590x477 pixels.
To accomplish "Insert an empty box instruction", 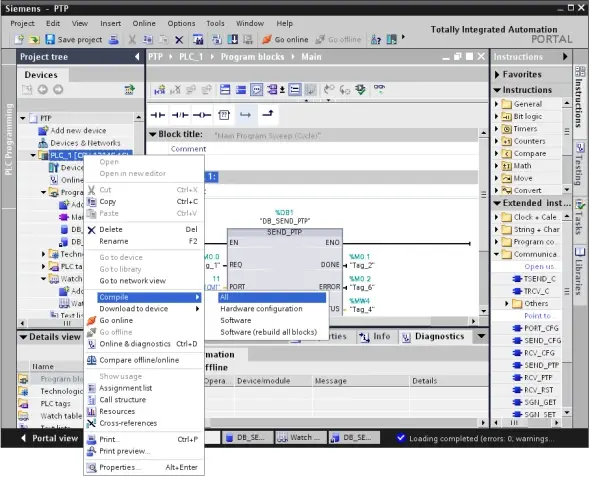I will (224, 115).
